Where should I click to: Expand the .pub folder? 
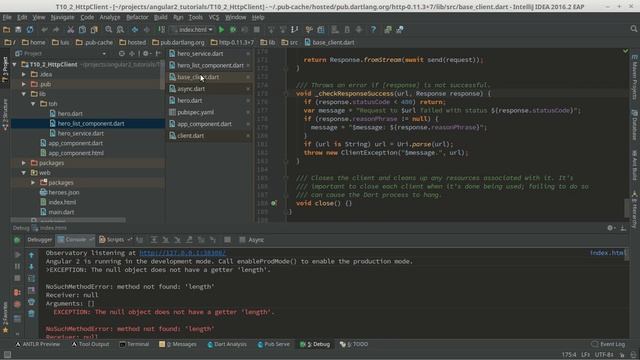coord(24,84)
